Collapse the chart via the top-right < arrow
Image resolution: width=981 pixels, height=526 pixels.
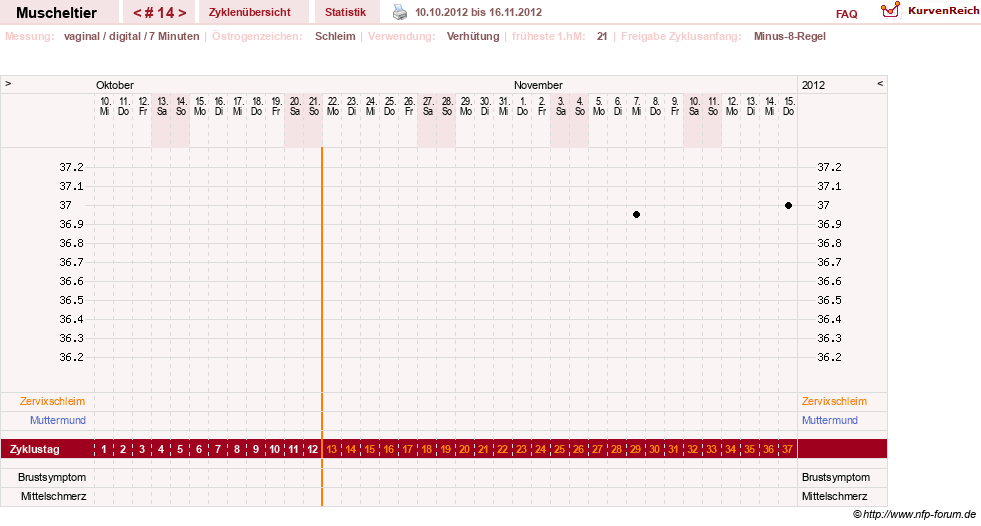pos(880,83)
